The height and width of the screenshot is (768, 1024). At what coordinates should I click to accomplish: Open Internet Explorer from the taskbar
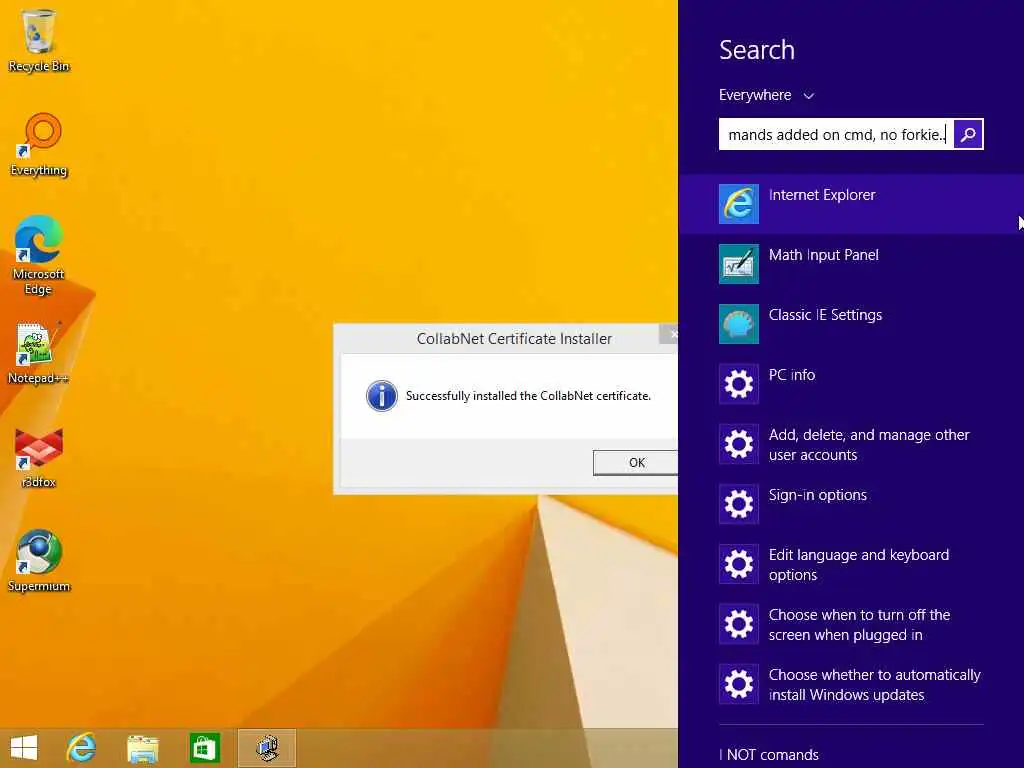click(82, 748)
